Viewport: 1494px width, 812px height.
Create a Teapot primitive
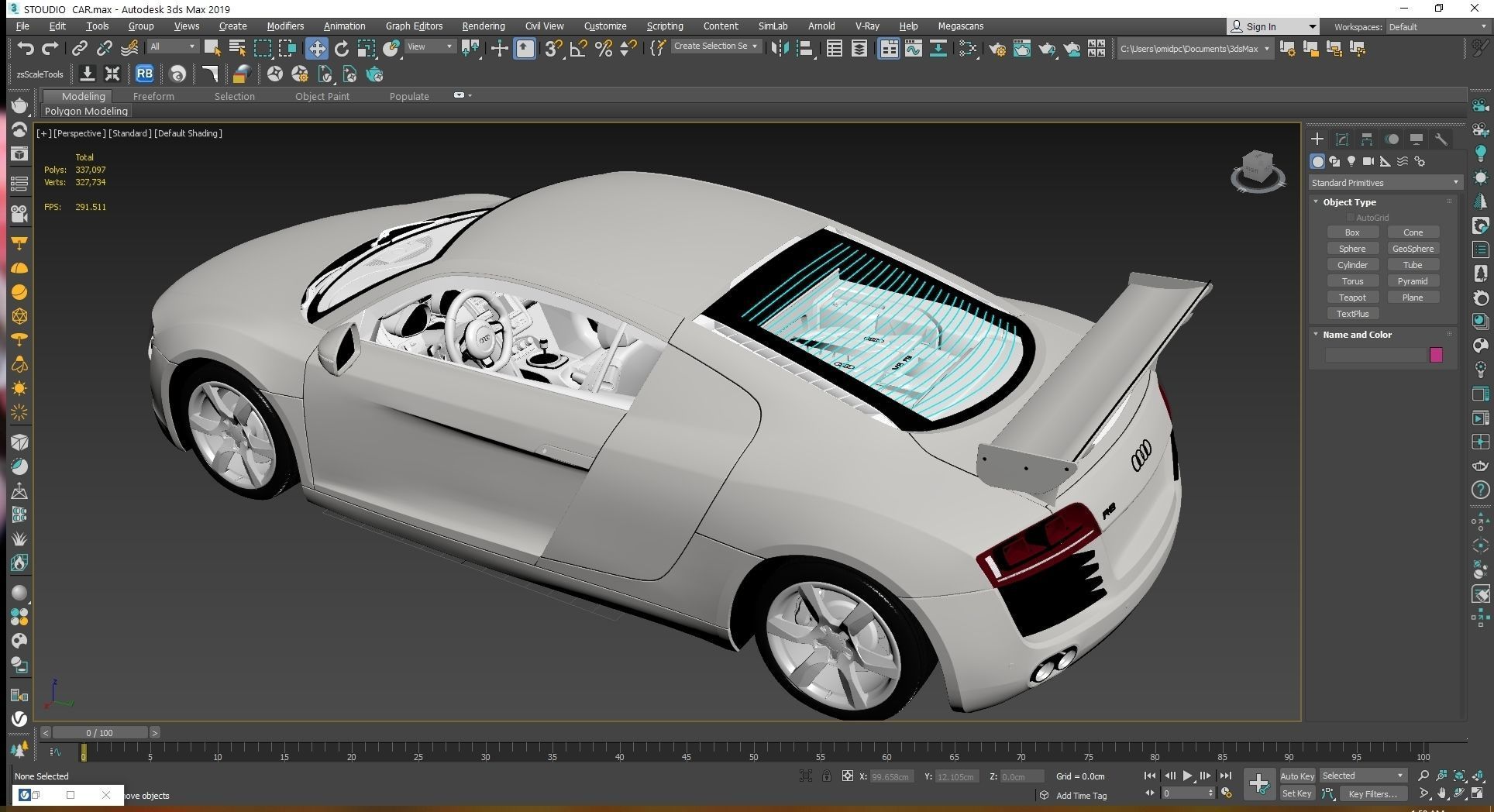coord(1352,298)
